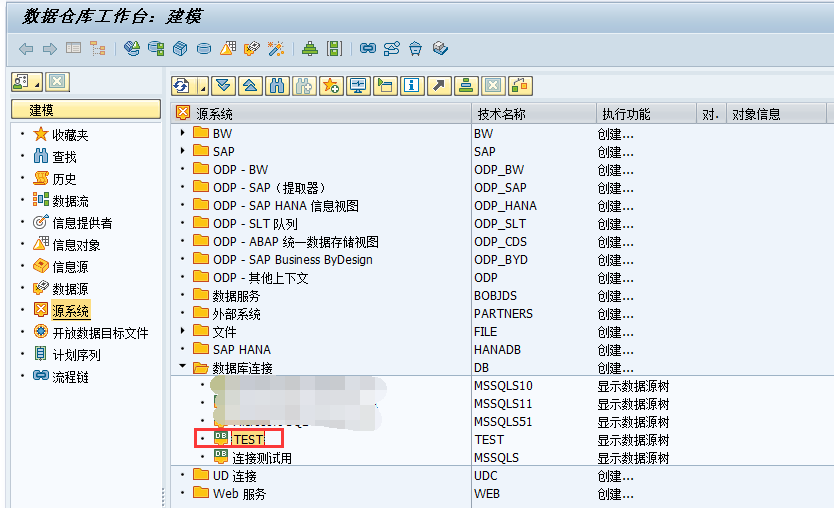Viewport: 834px width, 508px height.
Task: Click the forward arrow in toolbar
Action: coord(49,49)
